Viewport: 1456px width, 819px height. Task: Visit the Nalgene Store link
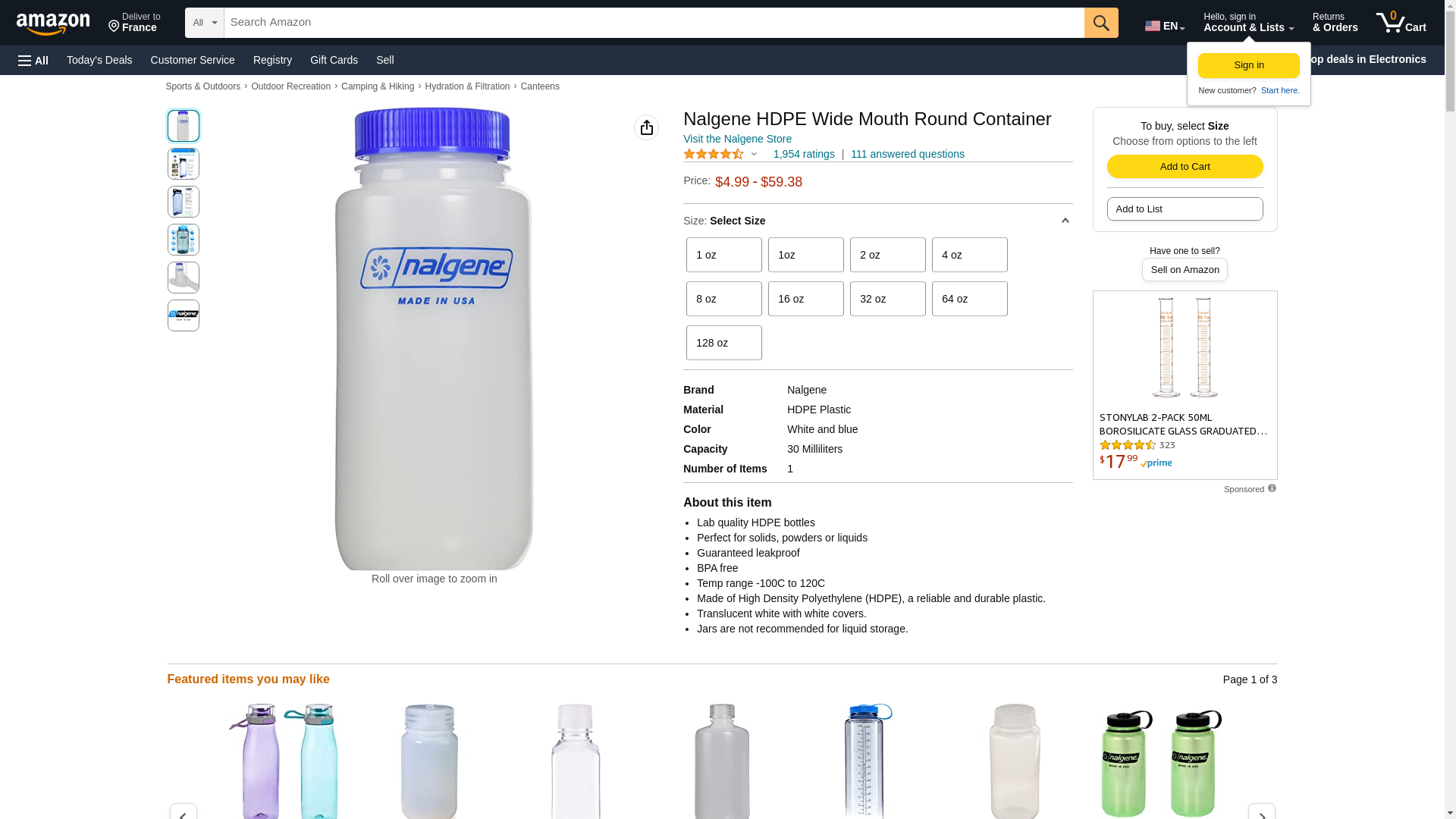click(x=737, y=139)
